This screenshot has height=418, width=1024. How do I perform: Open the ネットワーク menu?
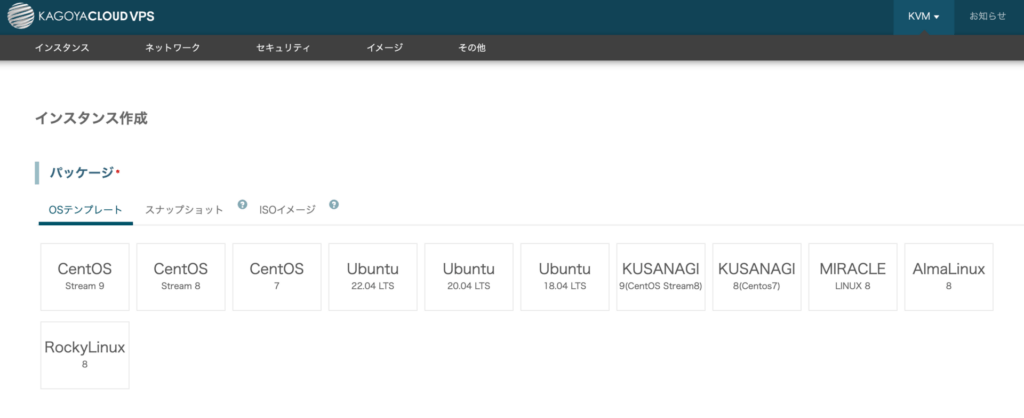point(172,48)
